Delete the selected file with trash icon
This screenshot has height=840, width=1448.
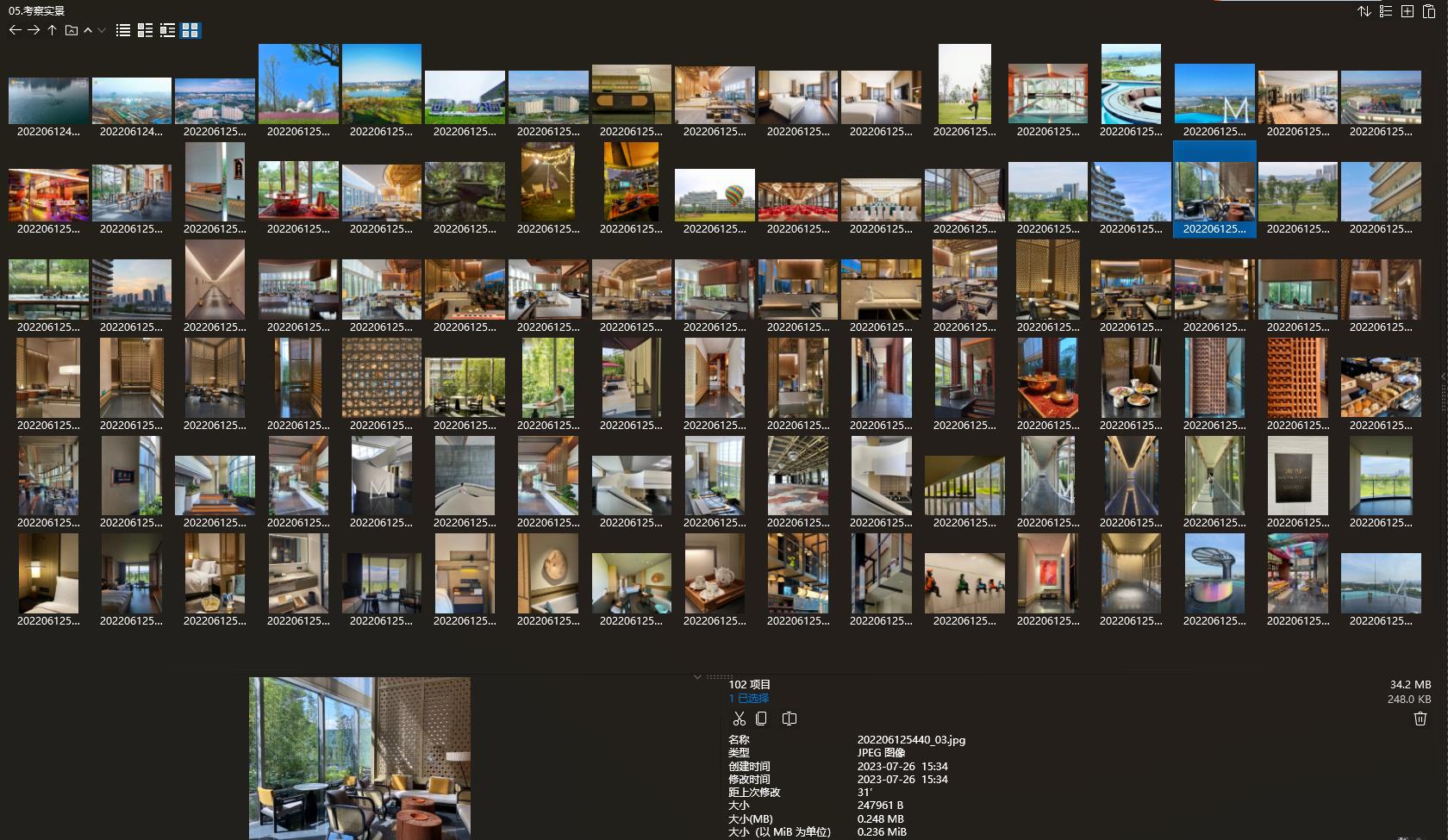pos(1420,719)
